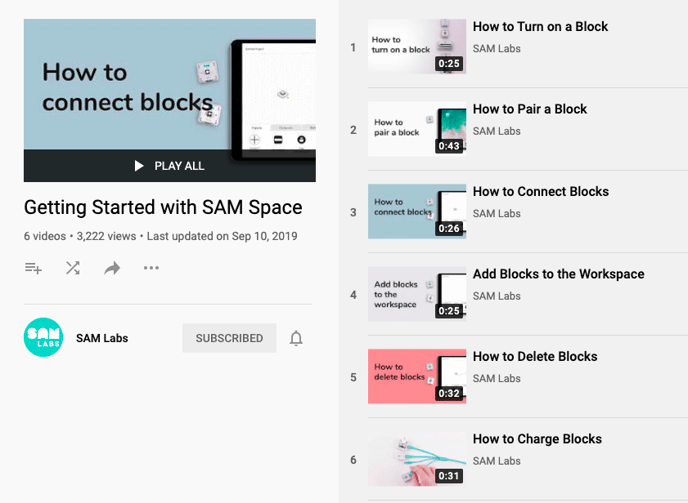Click the '6 videos' count text
The height and width of the screenshot is (503, 688).
tap(45, 236)
